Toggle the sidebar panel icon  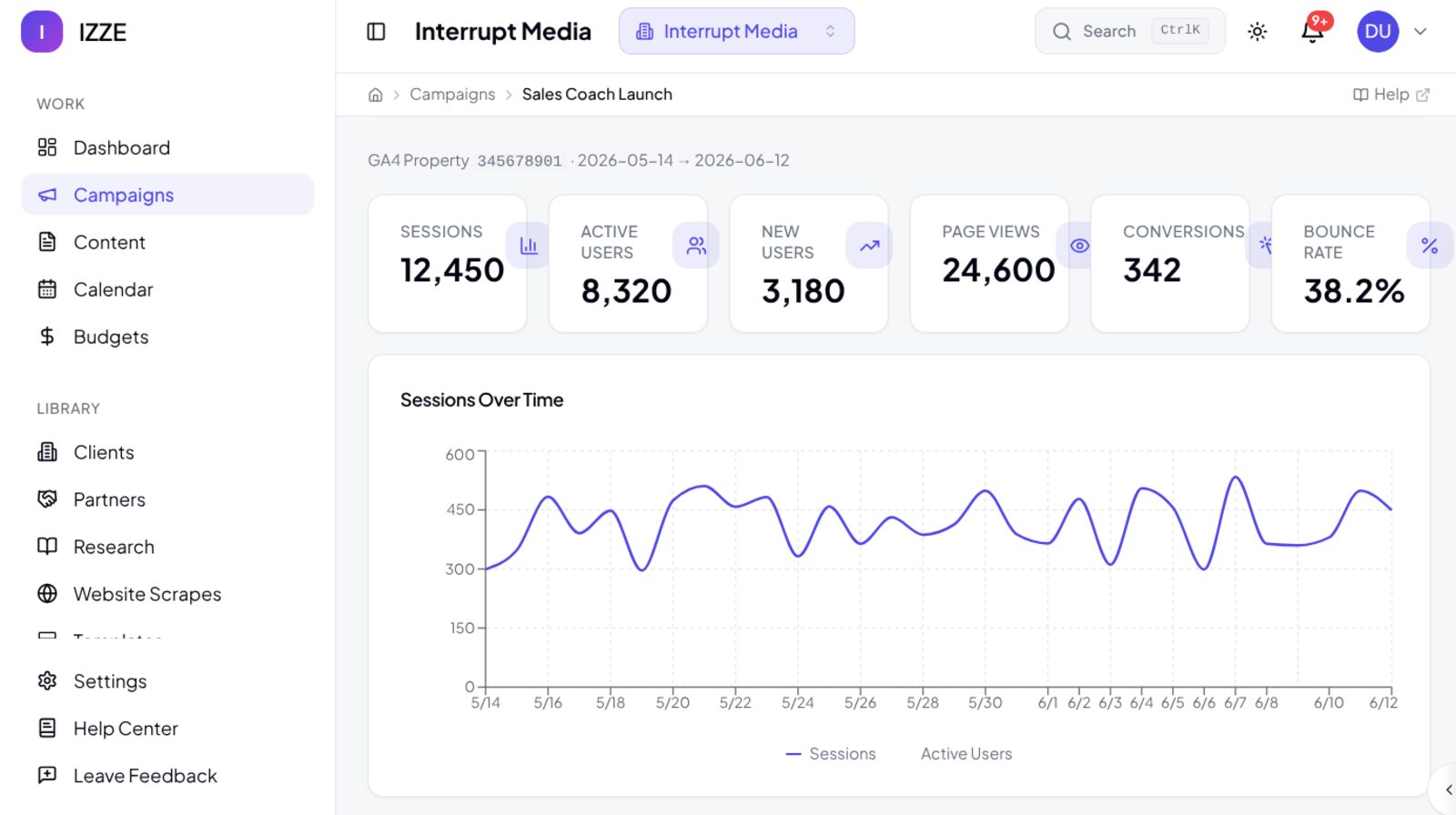[376, 32]
